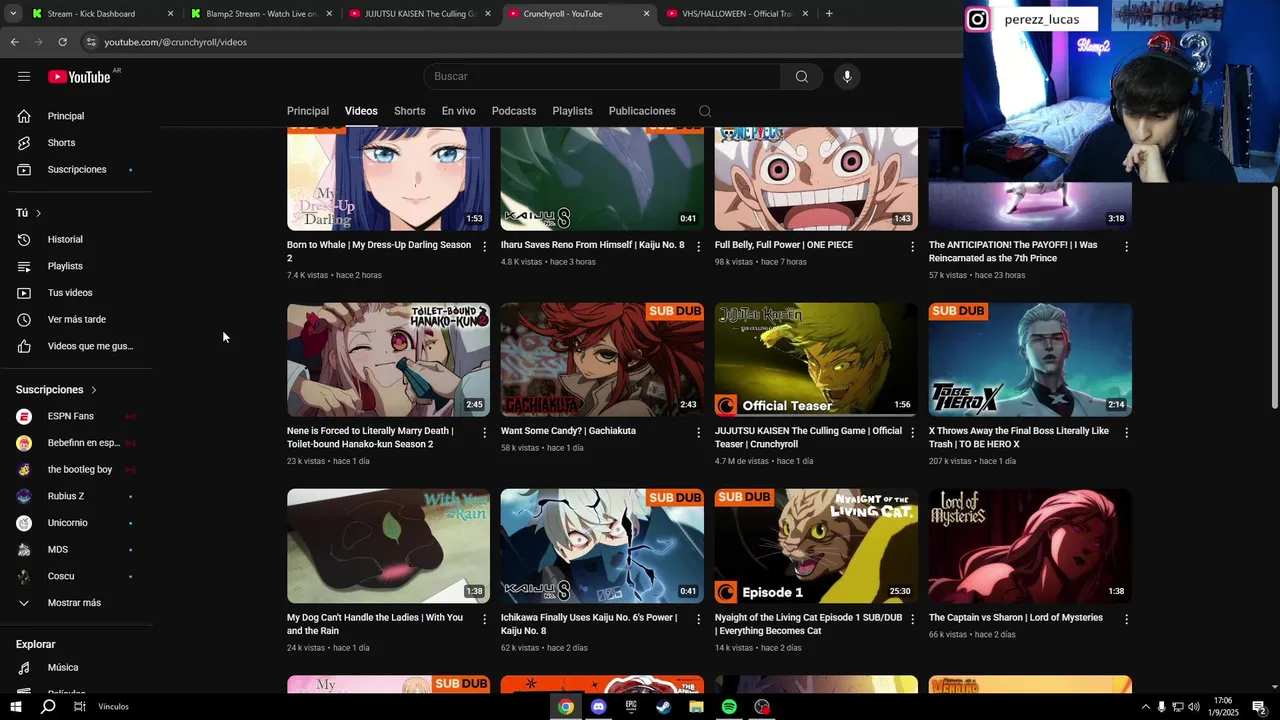Open options for Captain vs Sharon video
The width and height of the screenshot is (1280, 720).
(1126, 619)
